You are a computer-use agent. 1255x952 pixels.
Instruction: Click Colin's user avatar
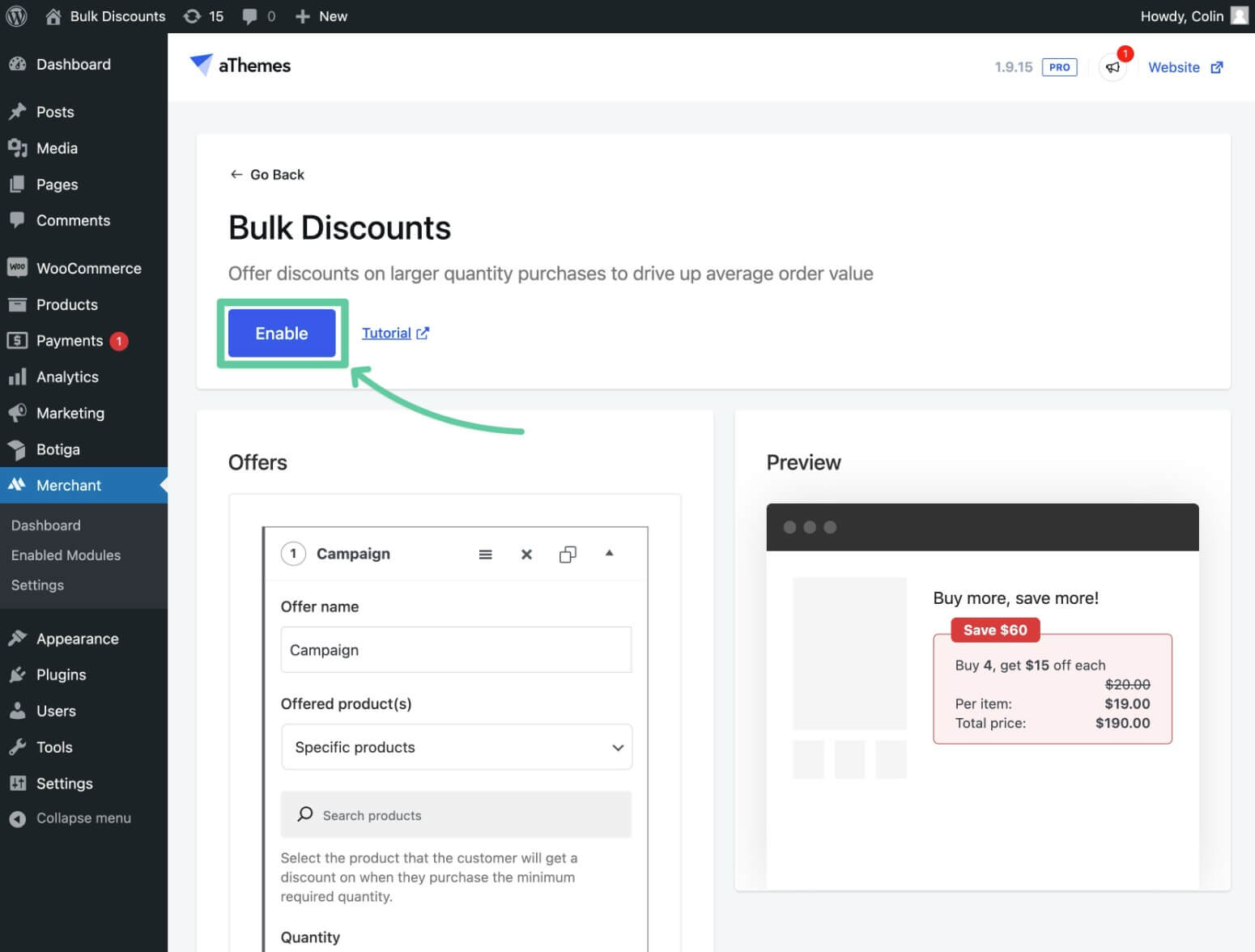pos(1239,16)
